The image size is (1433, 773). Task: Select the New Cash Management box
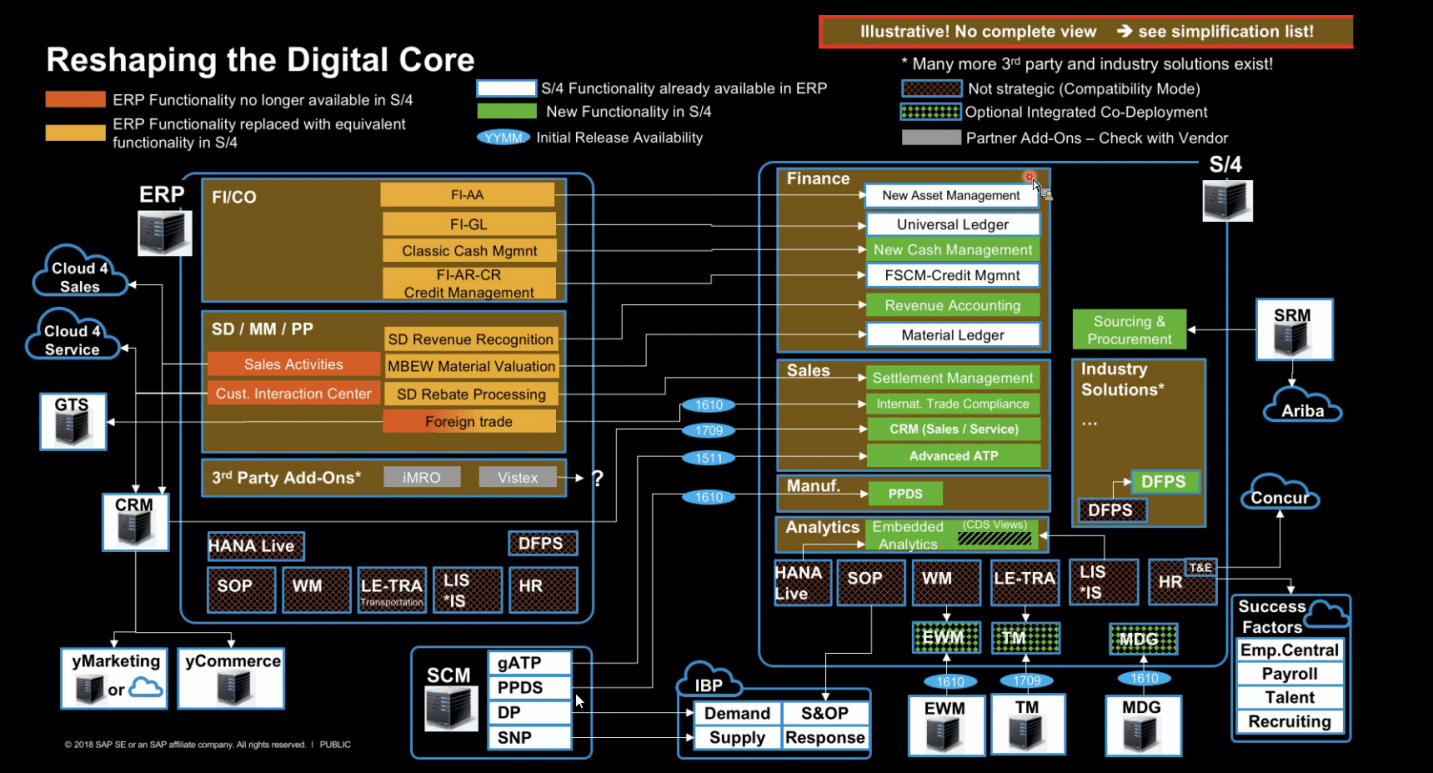pyautogui.click(x=952, y=250)
